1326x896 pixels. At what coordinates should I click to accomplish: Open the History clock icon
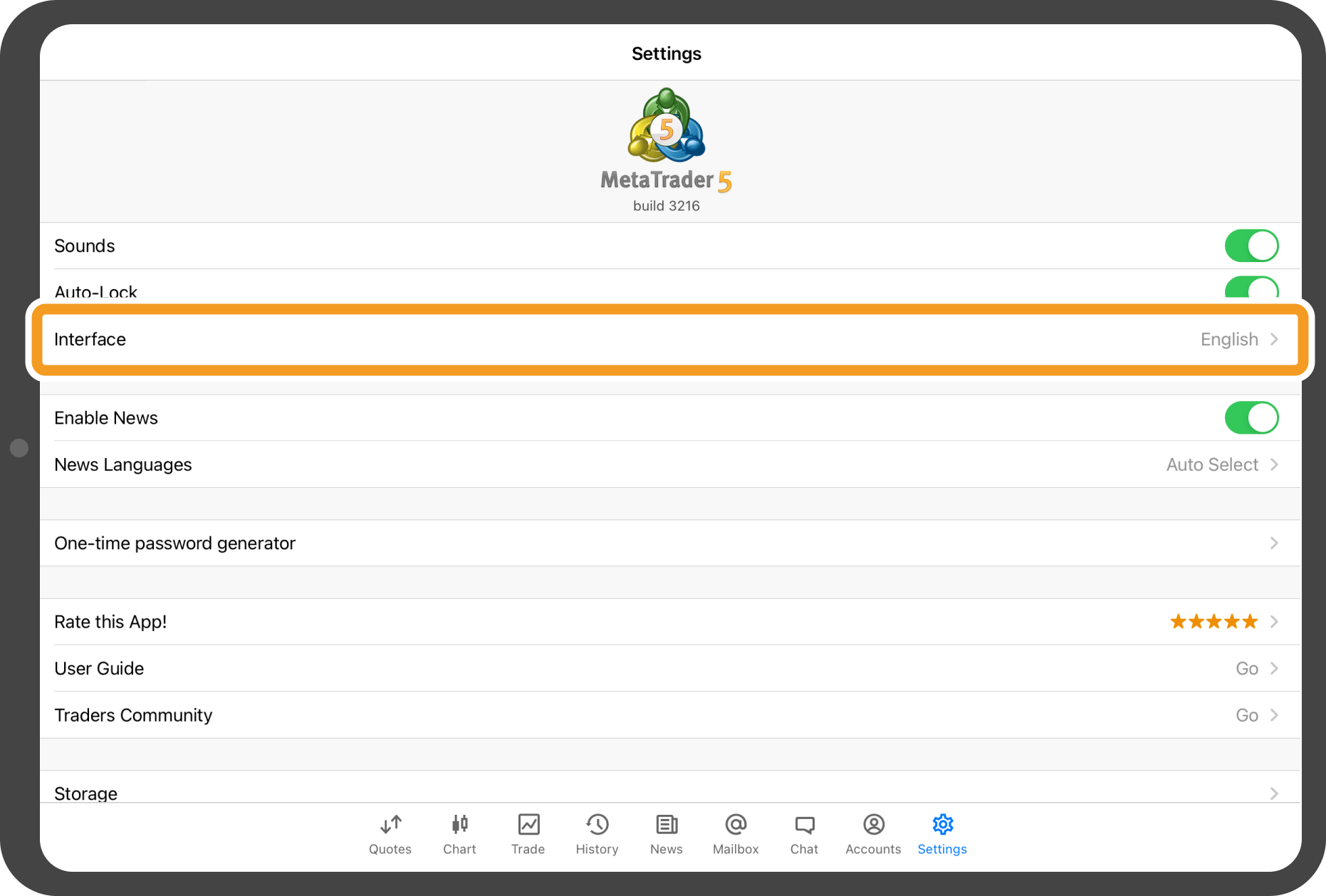(597, 825)
